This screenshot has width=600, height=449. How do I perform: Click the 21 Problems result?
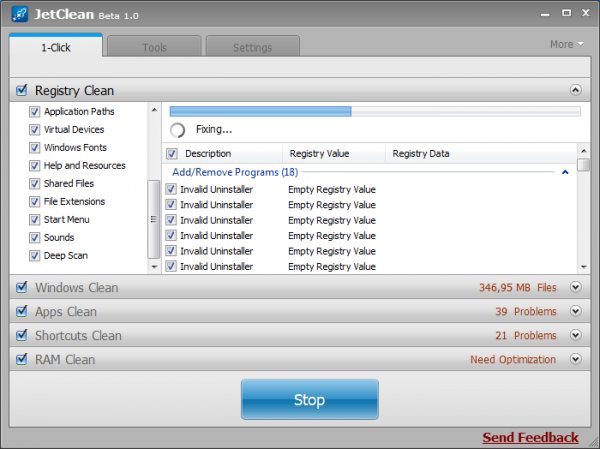click(x=526, y=336)
